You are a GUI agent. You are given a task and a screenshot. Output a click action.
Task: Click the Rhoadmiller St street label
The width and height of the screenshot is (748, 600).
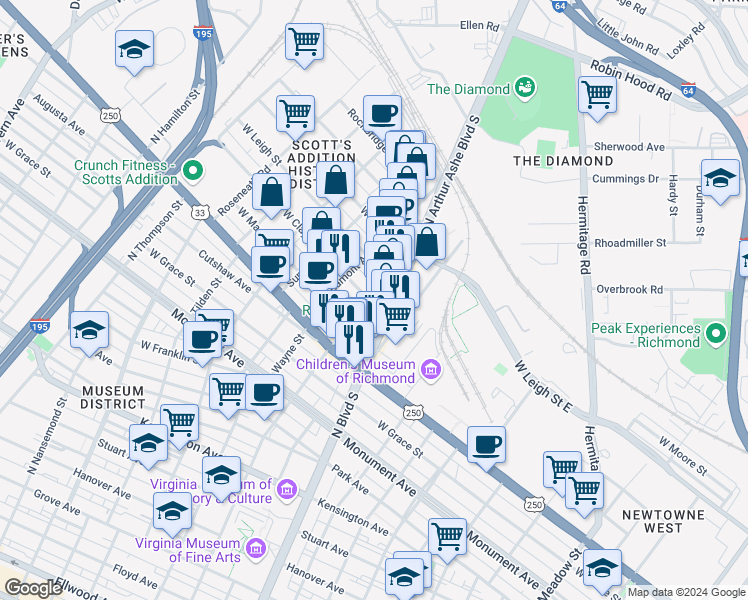tap(630, 243)
